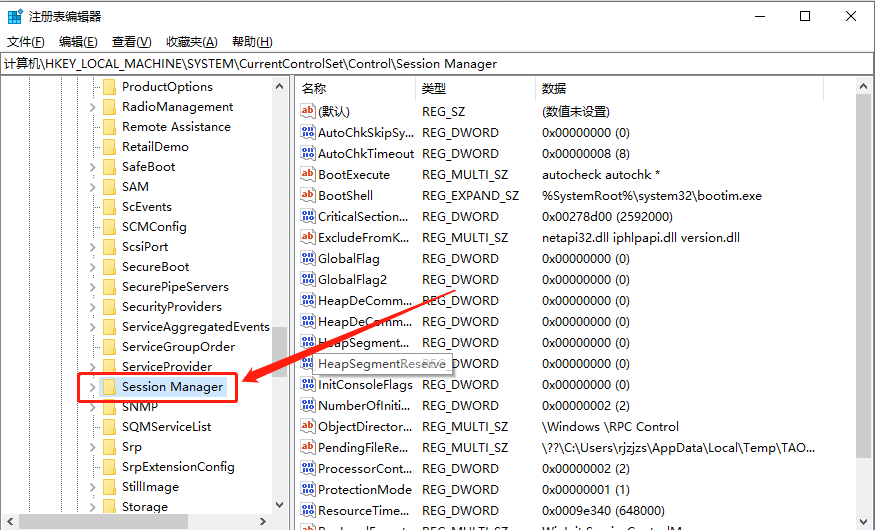Select the RetailDemo folder icon
Screen dimensions: 875x530
(109, 147)
